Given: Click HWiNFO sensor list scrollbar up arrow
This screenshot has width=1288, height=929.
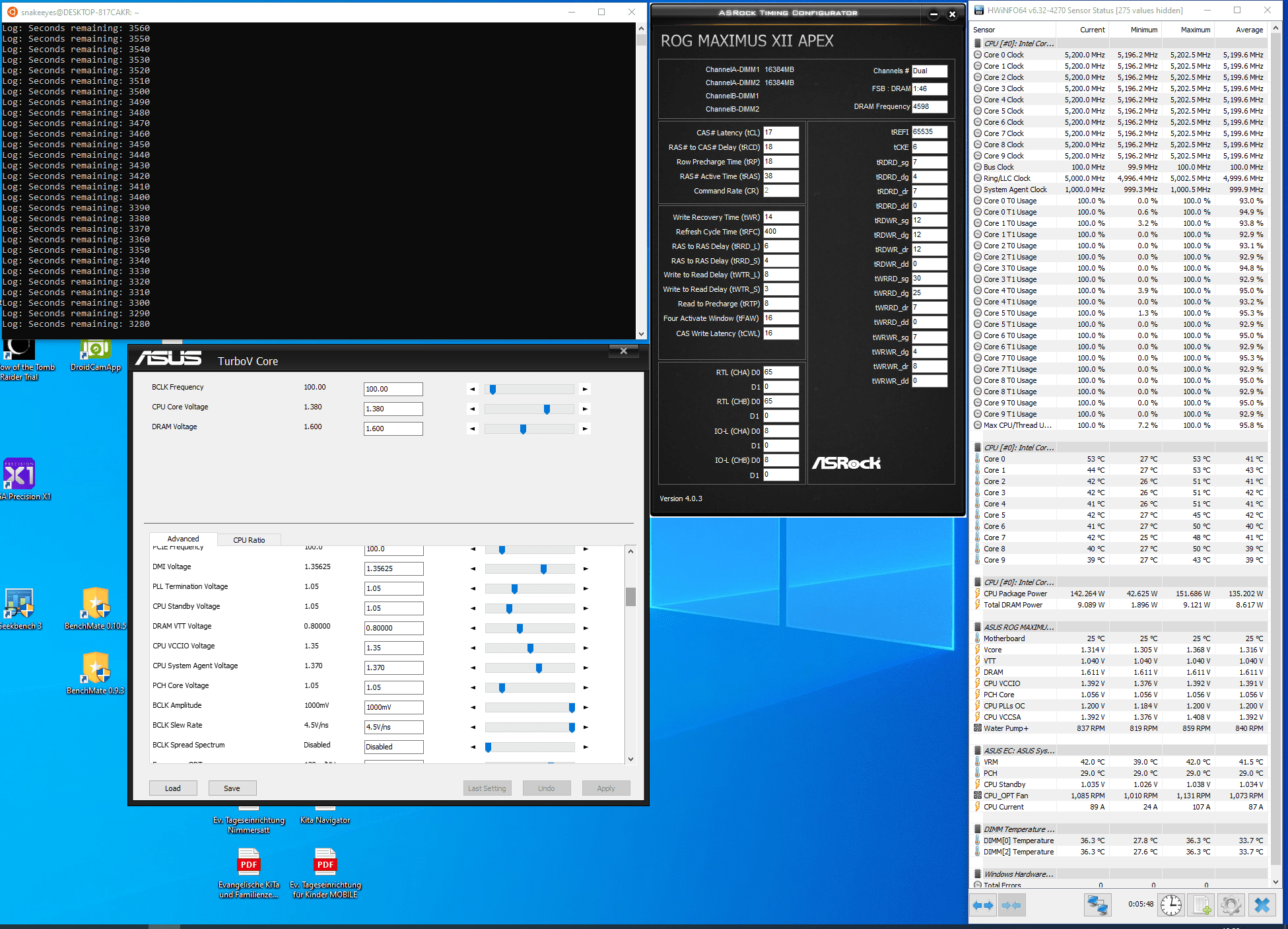Looking at the screenshot, I should point(1275,28).
